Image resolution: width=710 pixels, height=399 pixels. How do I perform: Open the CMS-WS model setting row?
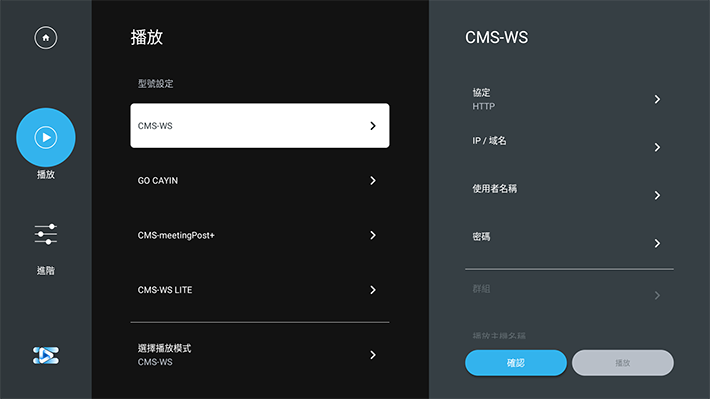click(x=260, y=125)
